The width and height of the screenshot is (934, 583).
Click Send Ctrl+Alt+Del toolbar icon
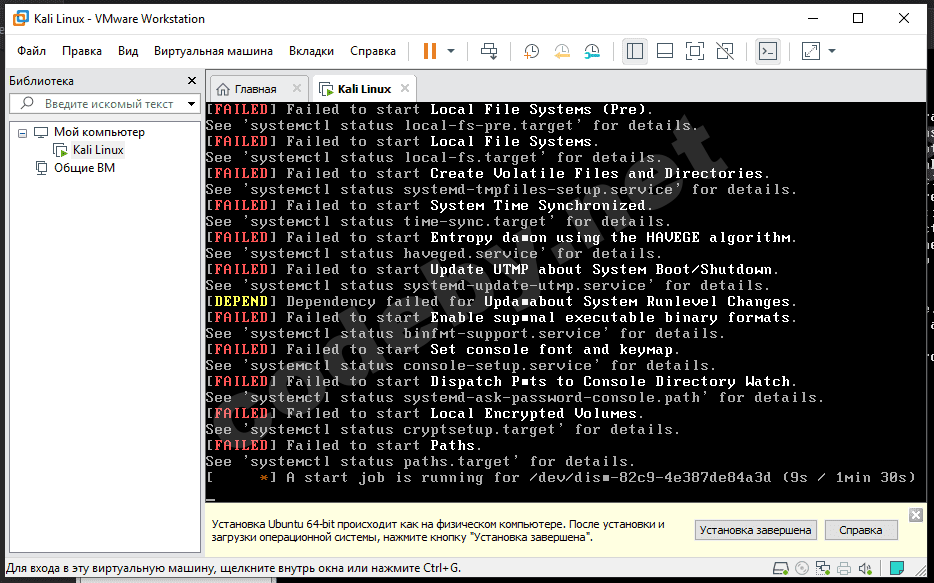click(x=489, y=51)
